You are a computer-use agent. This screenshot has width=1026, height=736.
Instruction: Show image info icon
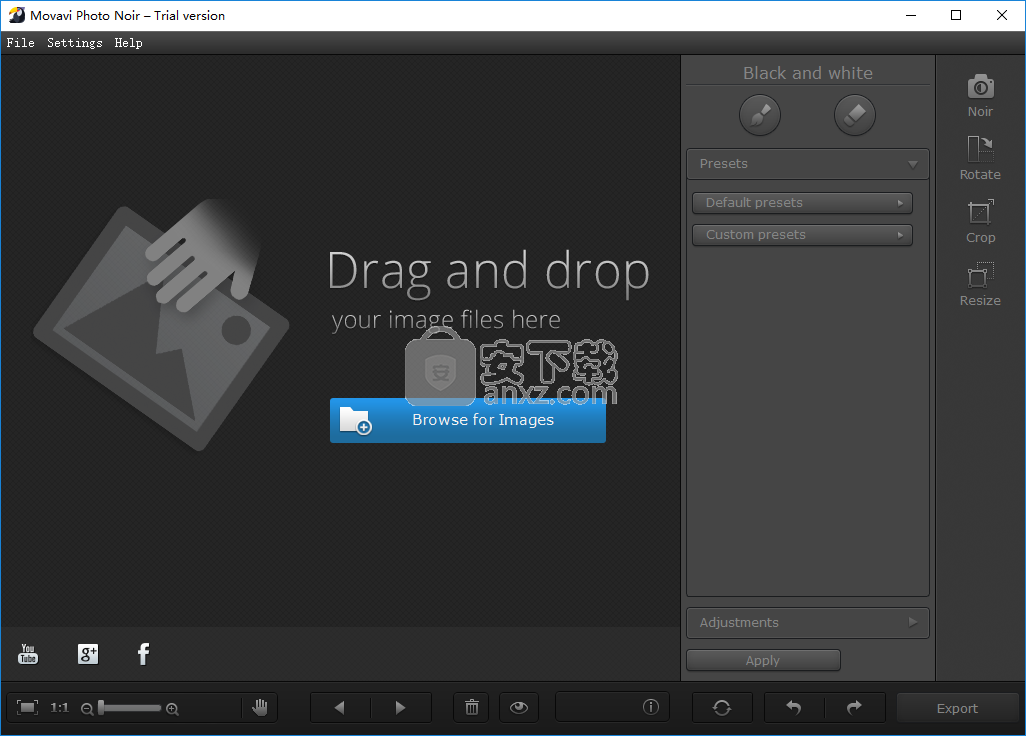[650, 707]
